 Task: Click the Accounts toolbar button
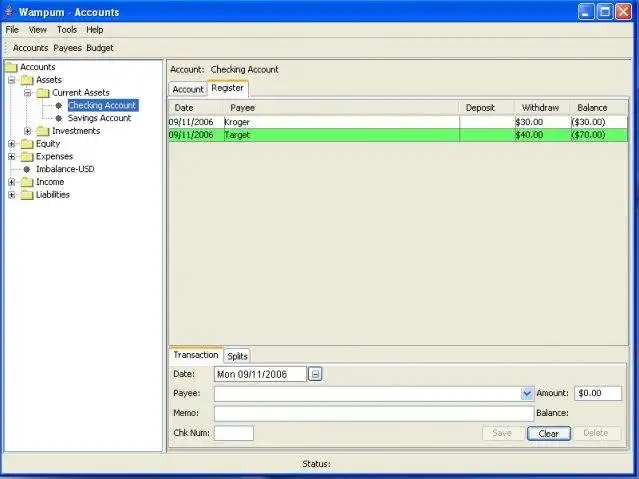tap(31, 48)
